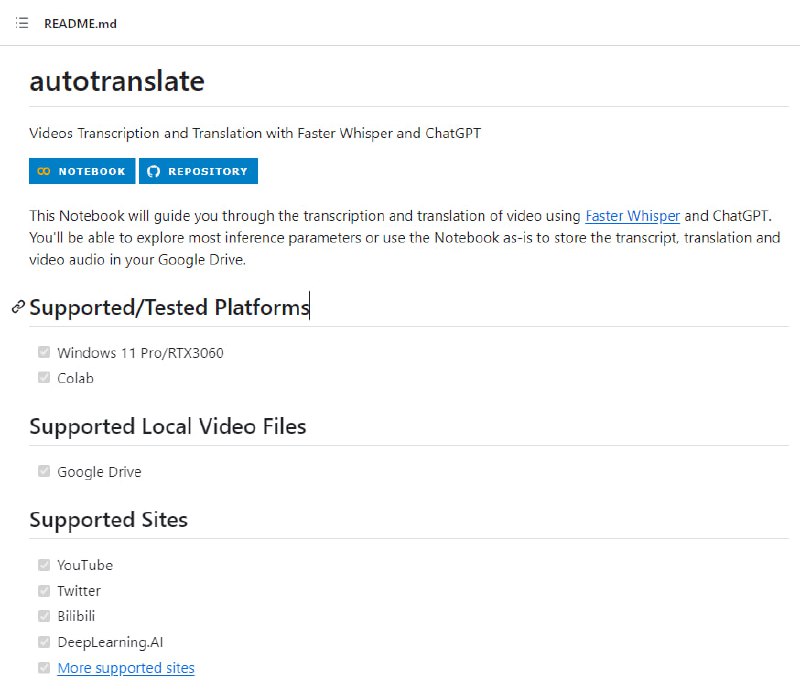Check the Bilibili checkbox
Image resolution: width=800 pixels, height=690 pixels.
pos(43,616)
